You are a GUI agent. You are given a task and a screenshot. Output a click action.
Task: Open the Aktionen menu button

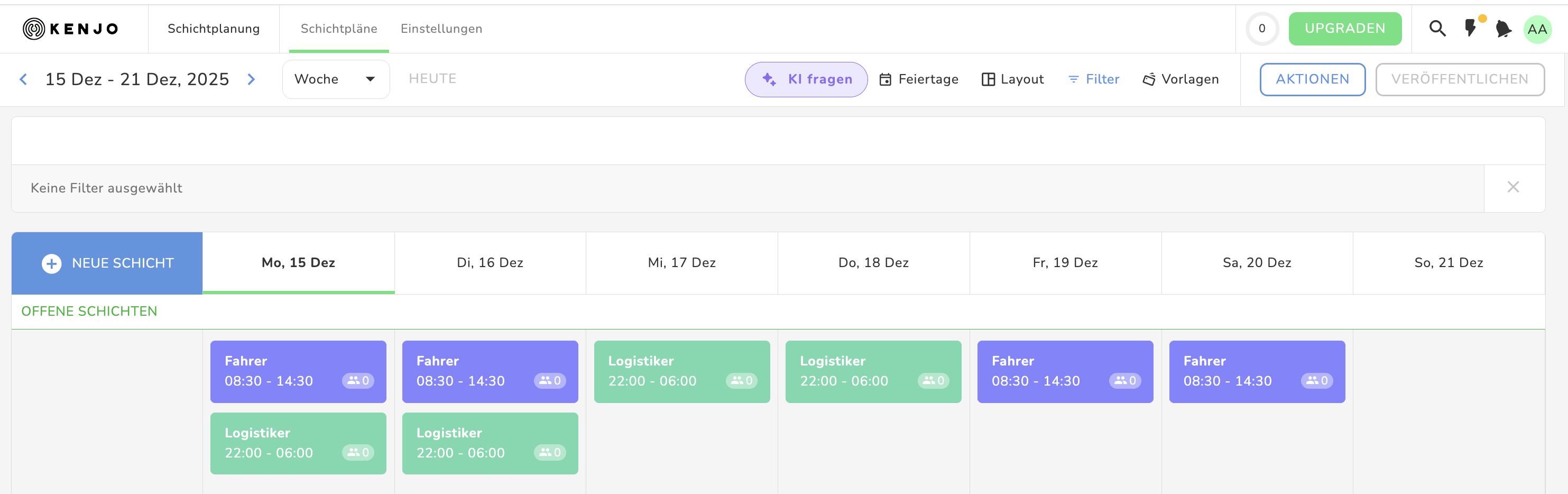click(x=1312, y=79)
